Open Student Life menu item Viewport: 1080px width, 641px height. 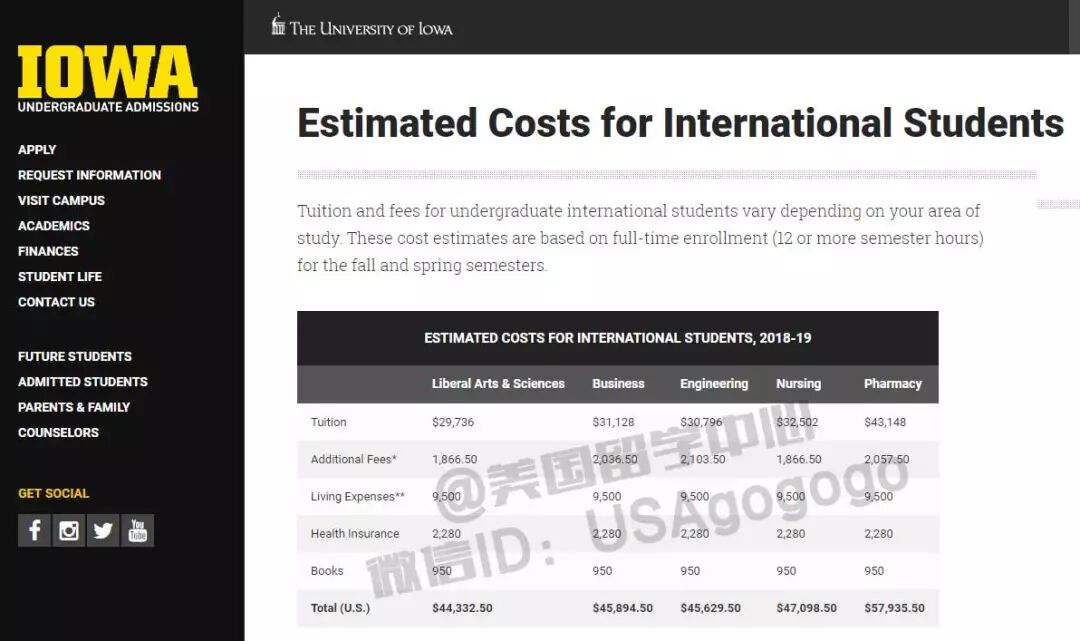click(60, 277)
